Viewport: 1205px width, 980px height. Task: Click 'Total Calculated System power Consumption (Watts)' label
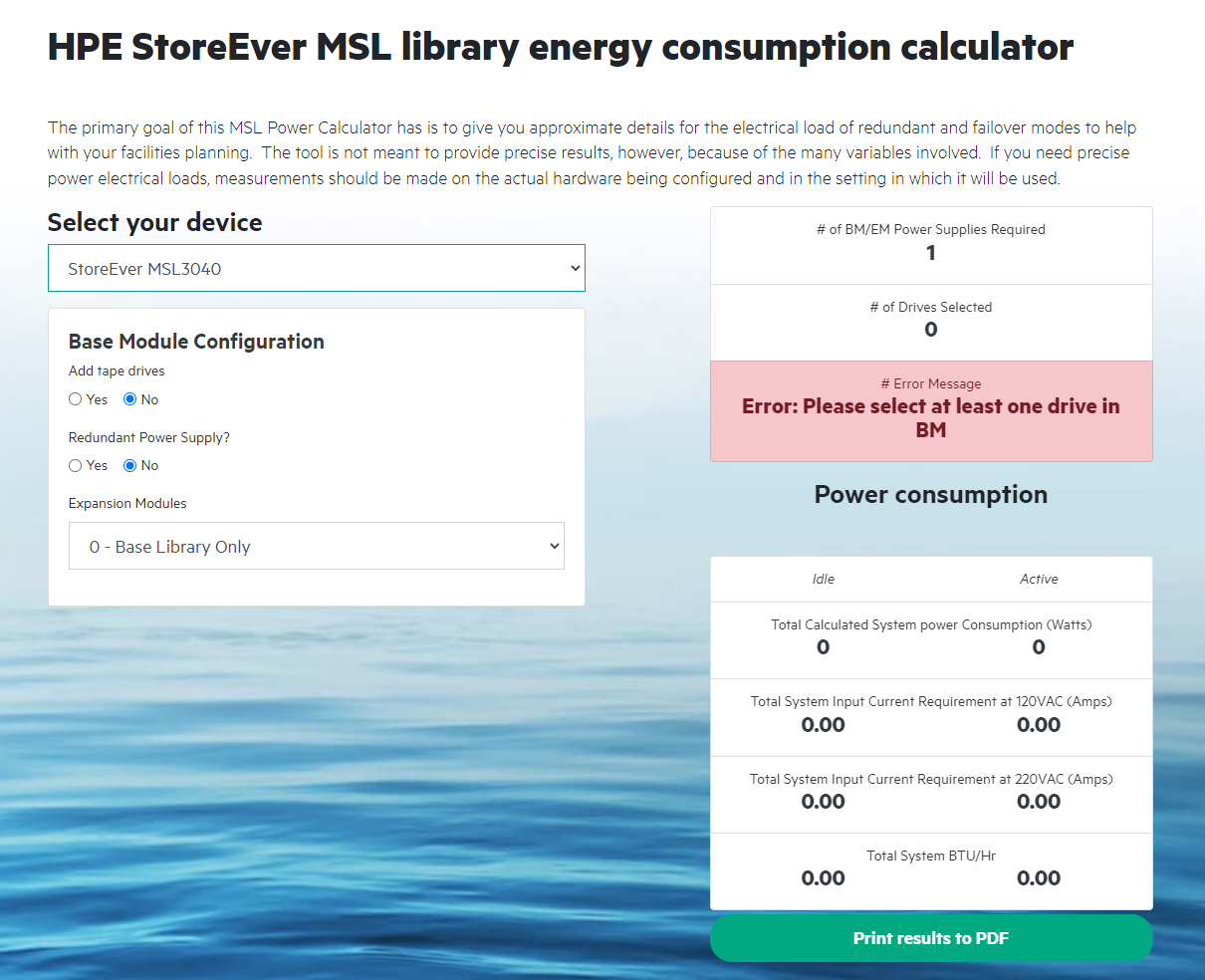[931, 624]
